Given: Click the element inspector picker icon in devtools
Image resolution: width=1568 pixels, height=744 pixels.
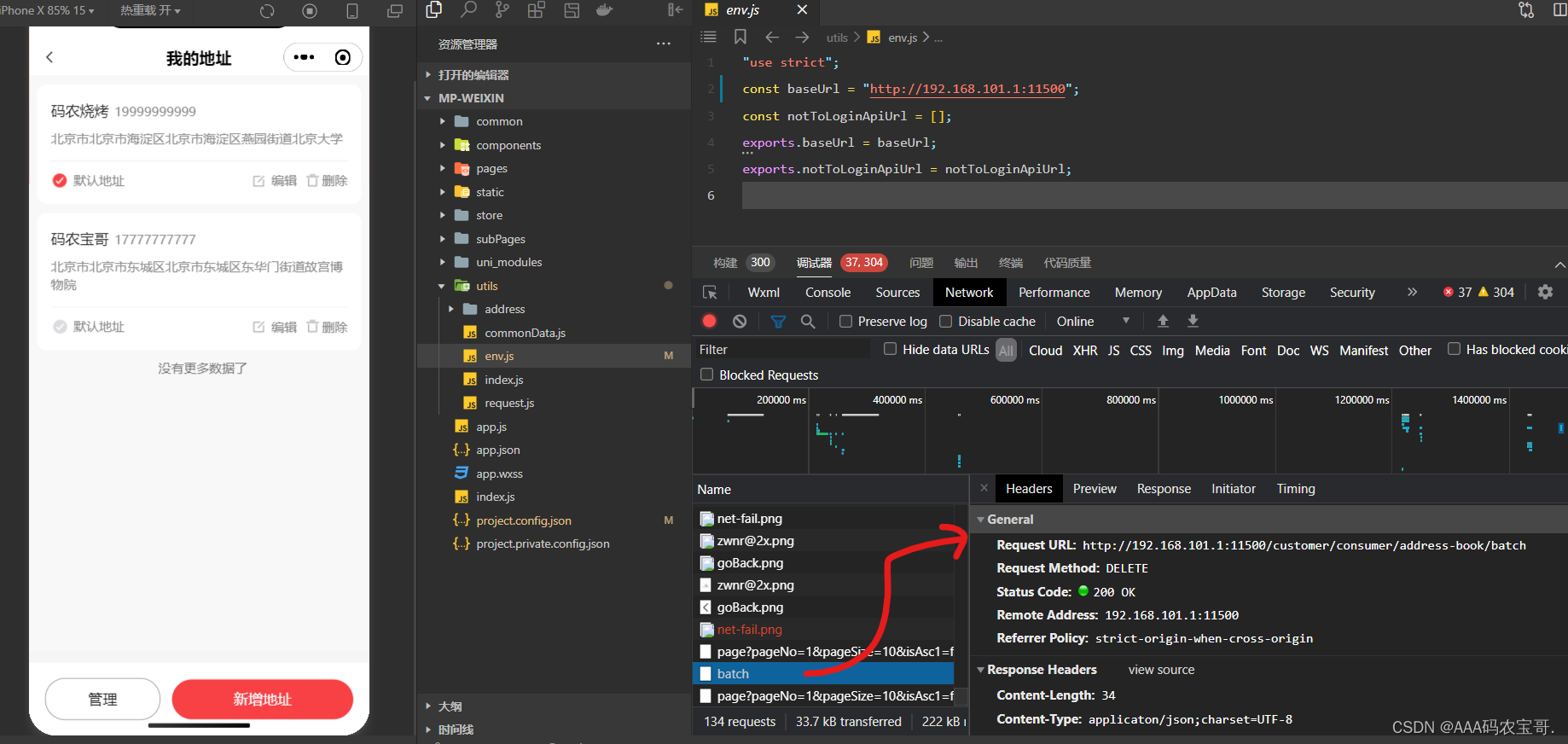Looking at the screenshot, I should [710, 292].
